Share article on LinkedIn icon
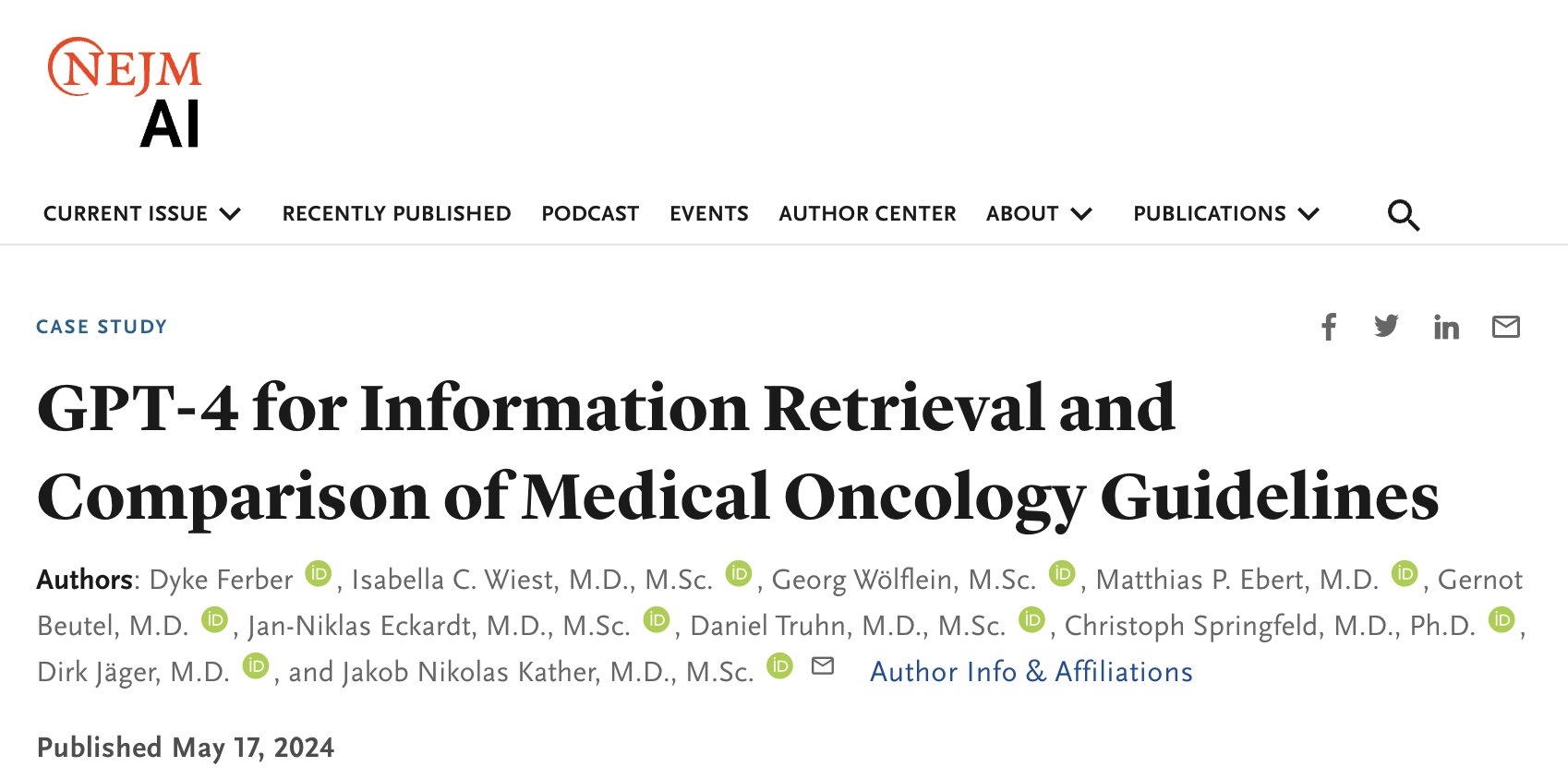Screen dimensions: 1568x779 [x=1446, y=327]
